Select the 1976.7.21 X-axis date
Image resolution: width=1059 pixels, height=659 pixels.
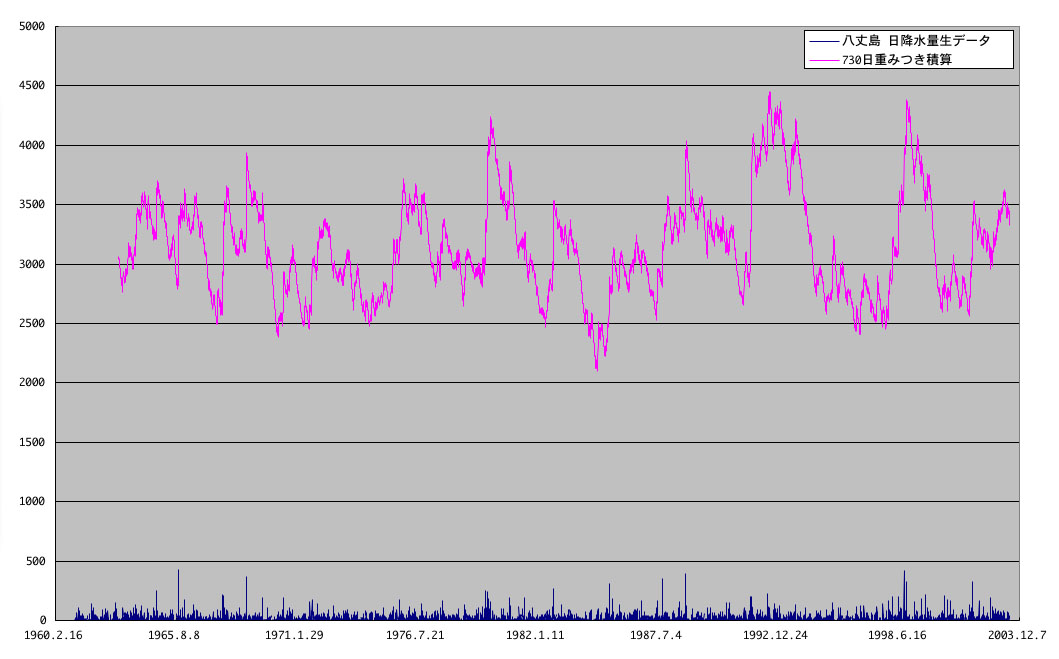coord(415,635)
